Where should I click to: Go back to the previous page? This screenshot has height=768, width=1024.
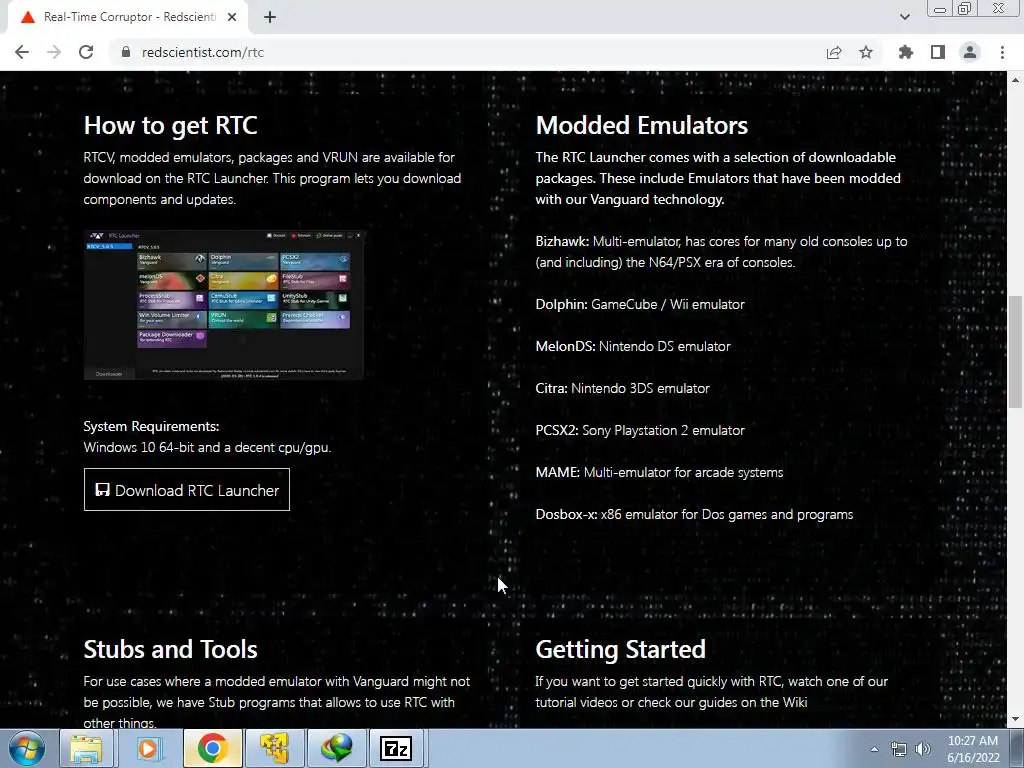(22, 52)
